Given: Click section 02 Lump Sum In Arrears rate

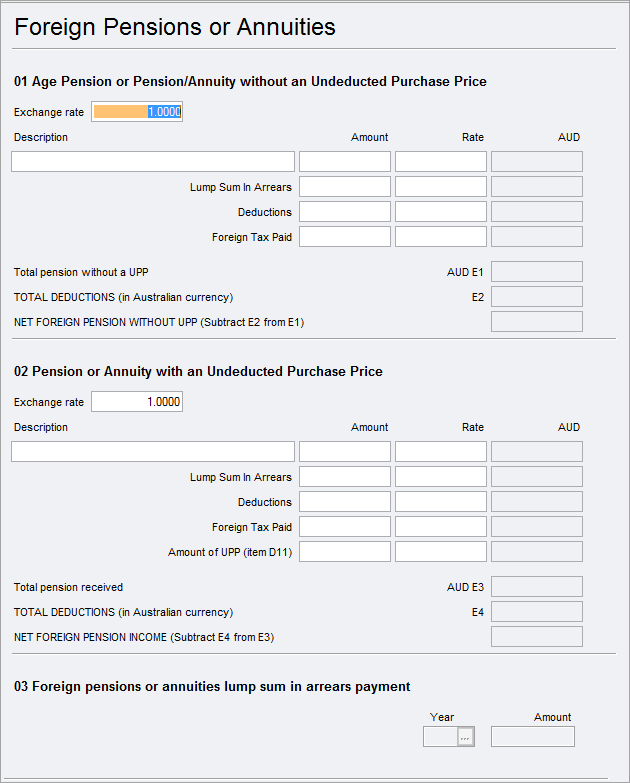Looking at the screenshot, I should click(441, 477).
